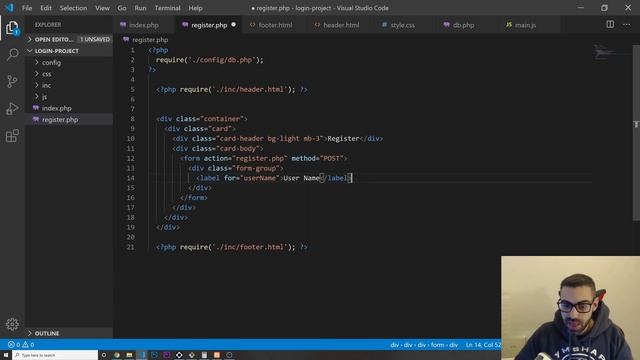The width and height of the screenshot is (640, 360).
Task: Click the errors and warnings status indicator
Action: 20,344
